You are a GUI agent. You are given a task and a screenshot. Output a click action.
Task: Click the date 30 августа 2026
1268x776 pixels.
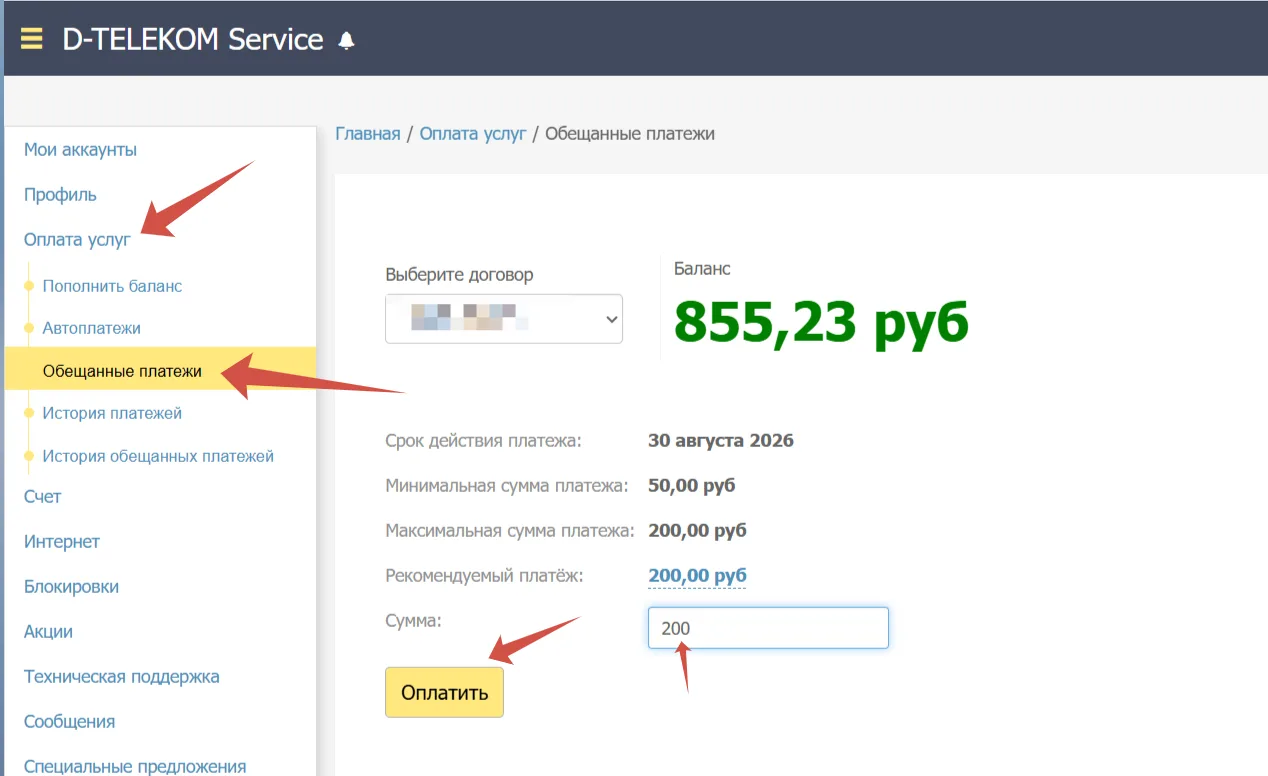click(721, 441)
